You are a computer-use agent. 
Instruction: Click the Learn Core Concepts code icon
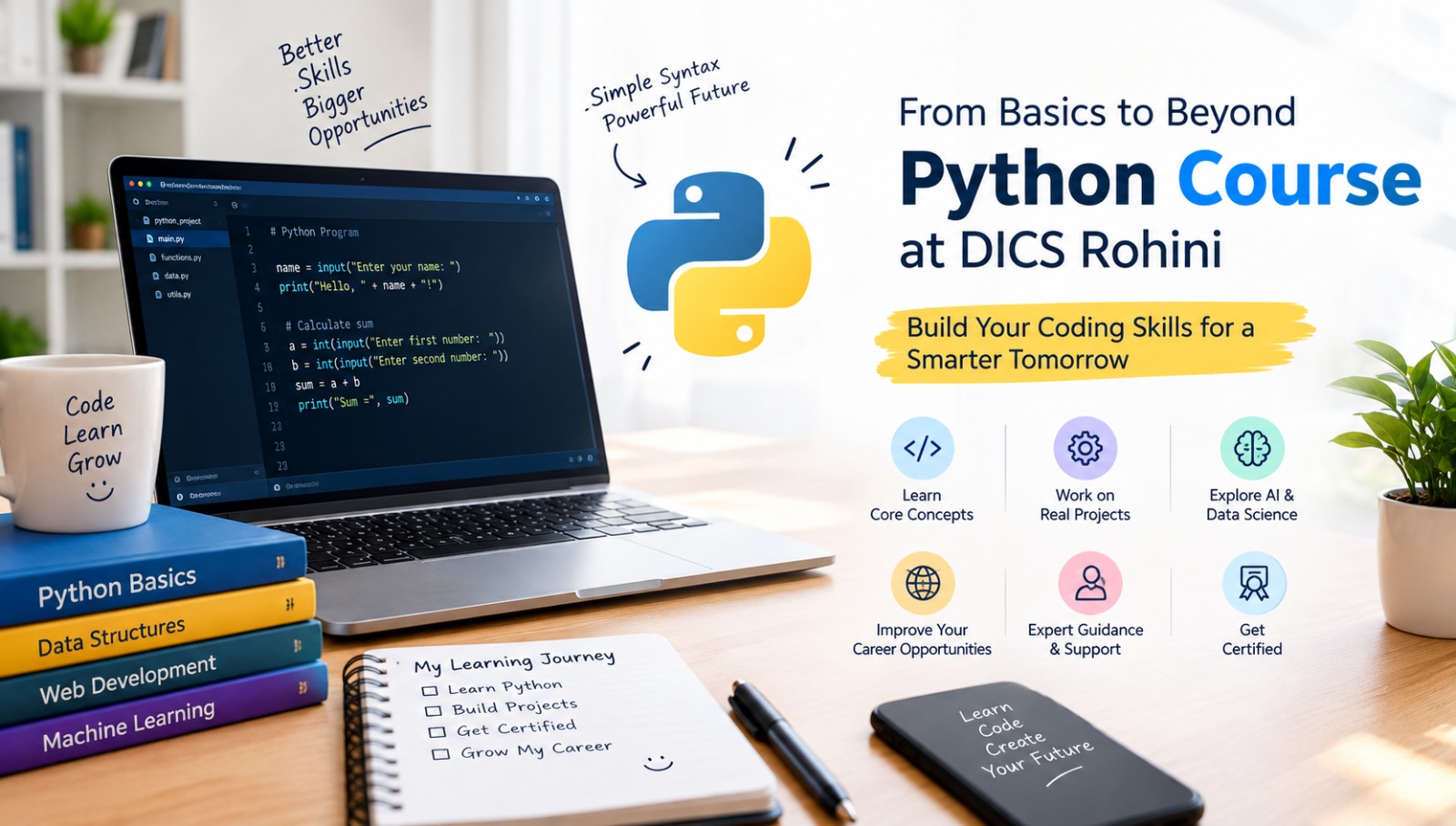[x=922, y=448]
